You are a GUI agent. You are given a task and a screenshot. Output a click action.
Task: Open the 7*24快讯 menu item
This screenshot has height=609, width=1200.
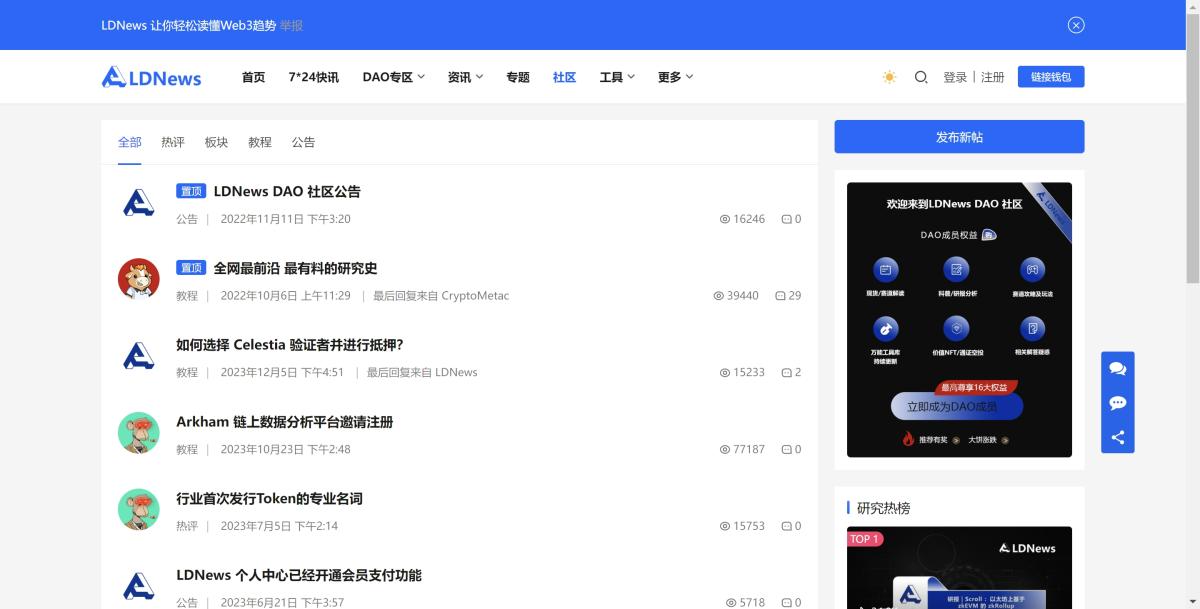coord(313,76)
